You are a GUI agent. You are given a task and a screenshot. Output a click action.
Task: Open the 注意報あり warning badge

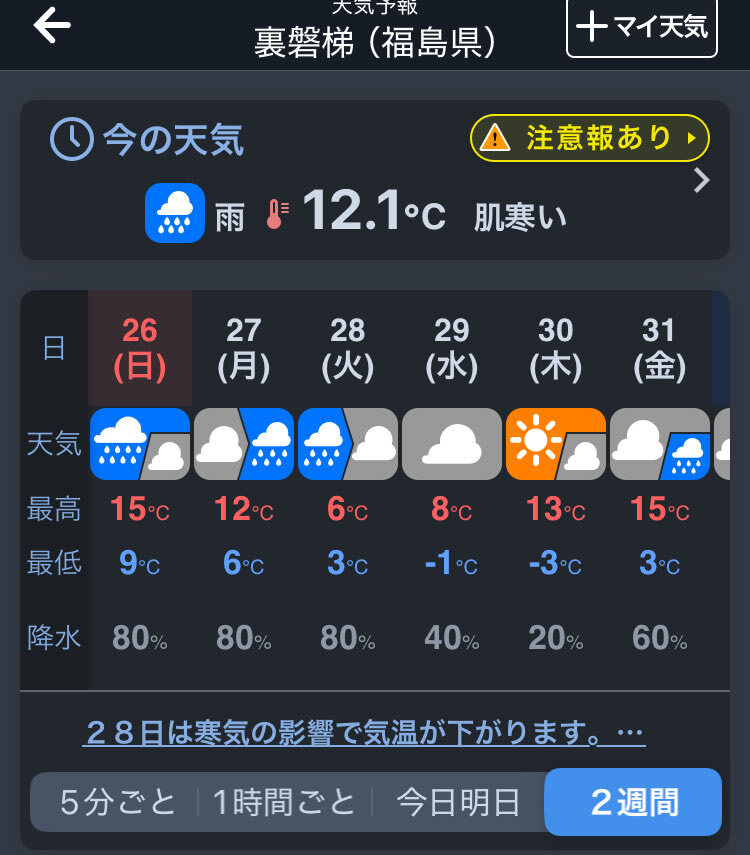tap(590, 139)
